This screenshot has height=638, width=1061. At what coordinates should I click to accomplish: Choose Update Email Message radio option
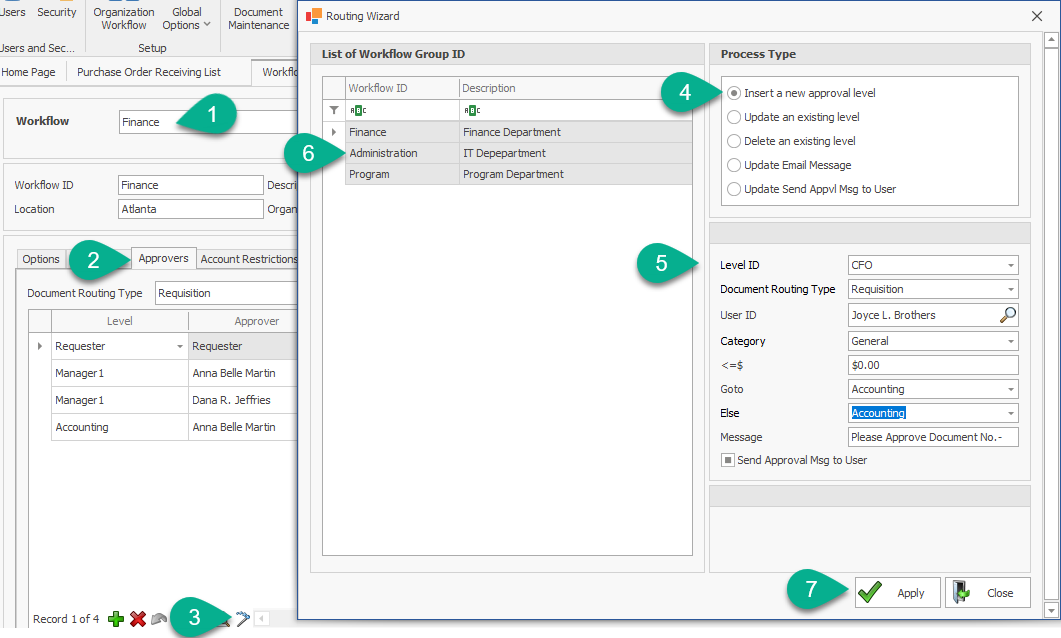pyautogui.click(x=734, y=165)
